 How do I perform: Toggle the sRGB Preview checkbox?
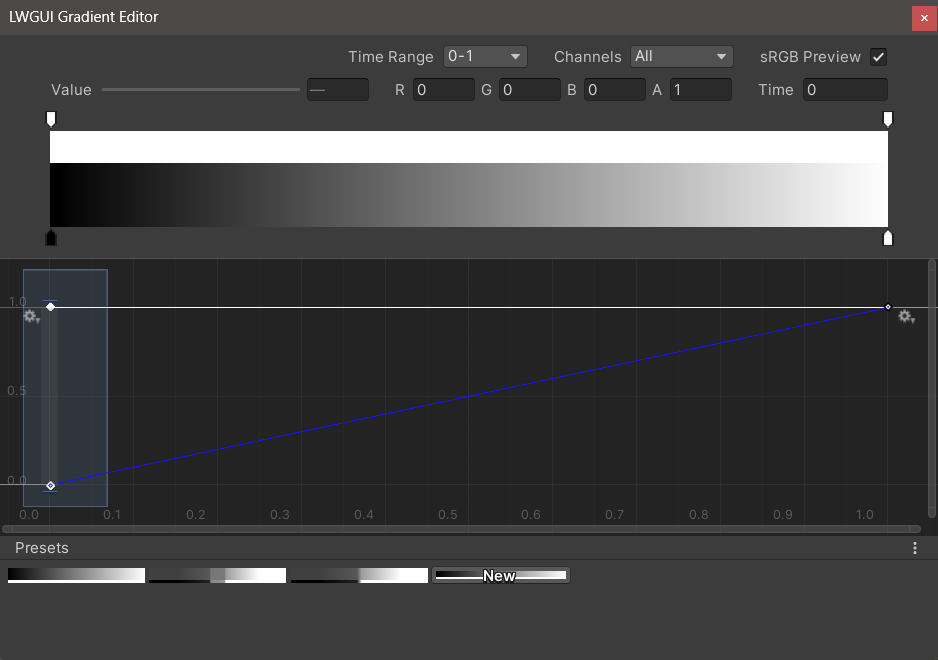[878, 57]
